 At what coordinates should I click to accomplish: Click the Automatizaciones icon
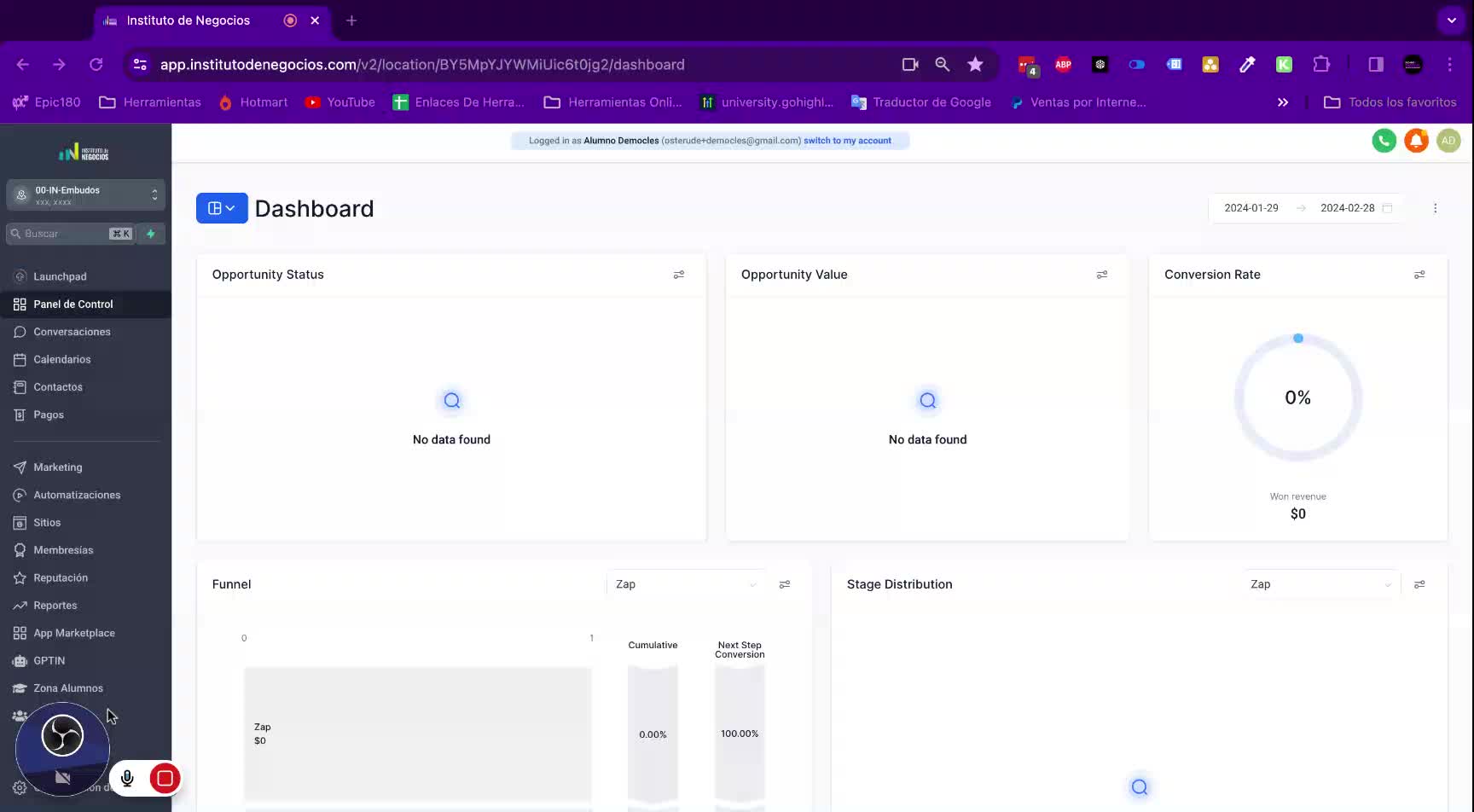tap(20, 495)
